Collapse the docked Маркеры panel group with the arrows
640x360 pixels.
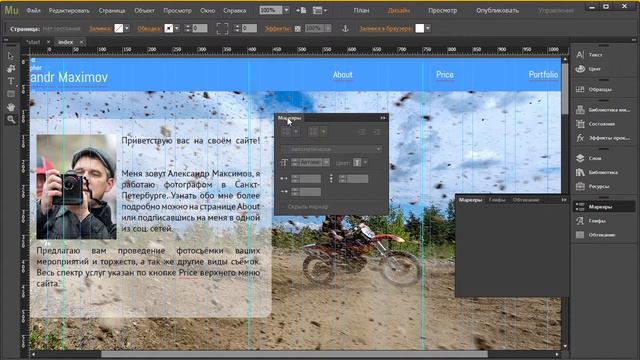coord(564,200)
